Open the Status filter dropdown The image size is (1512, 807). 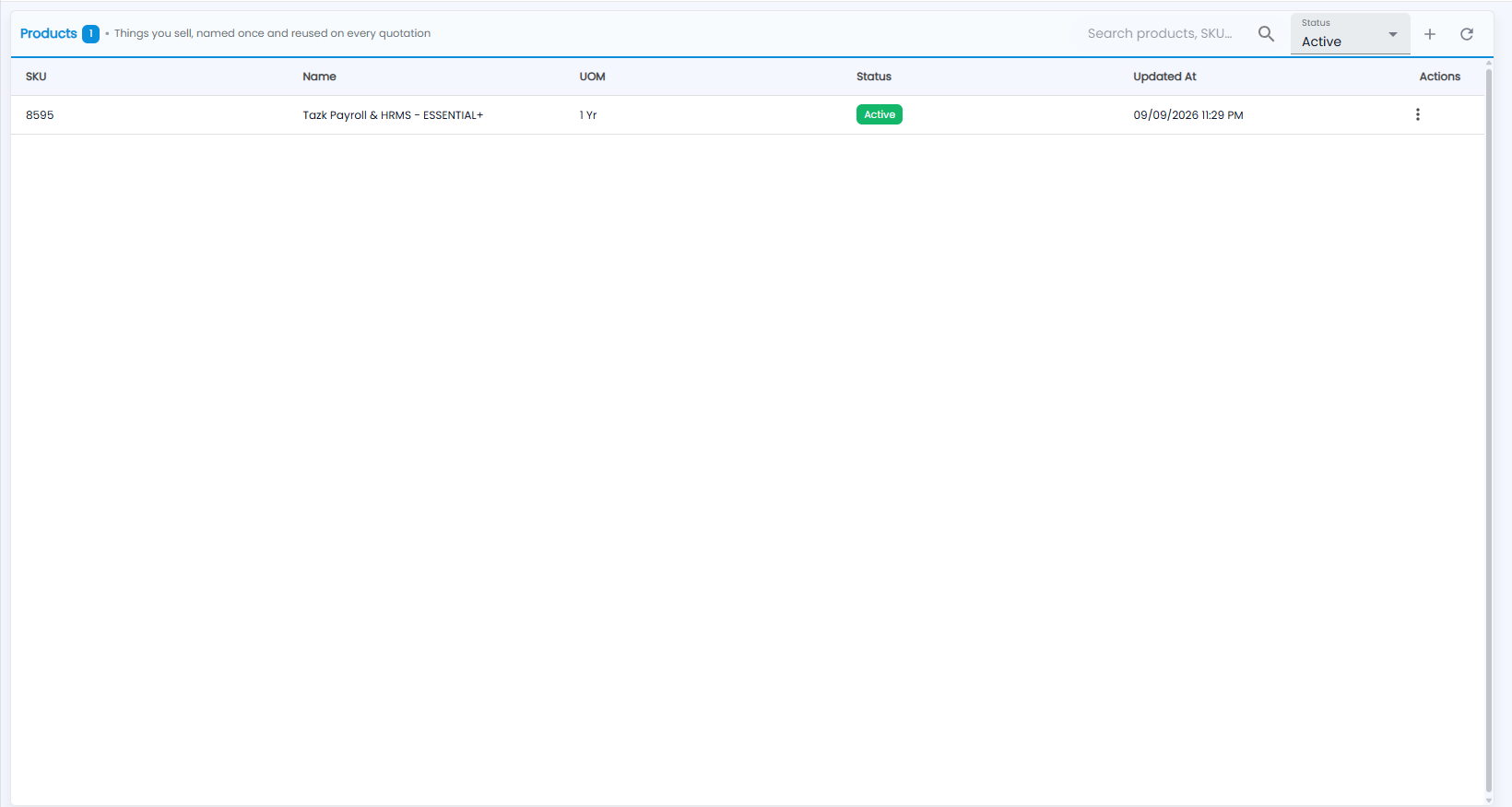(1350, 34)
